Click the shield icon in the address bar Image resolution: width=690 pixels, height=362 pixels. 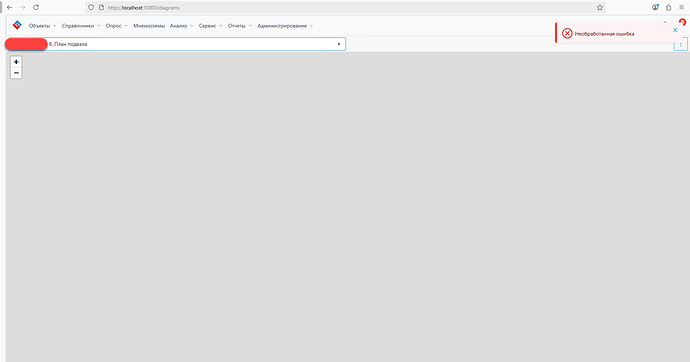[91, 7]
